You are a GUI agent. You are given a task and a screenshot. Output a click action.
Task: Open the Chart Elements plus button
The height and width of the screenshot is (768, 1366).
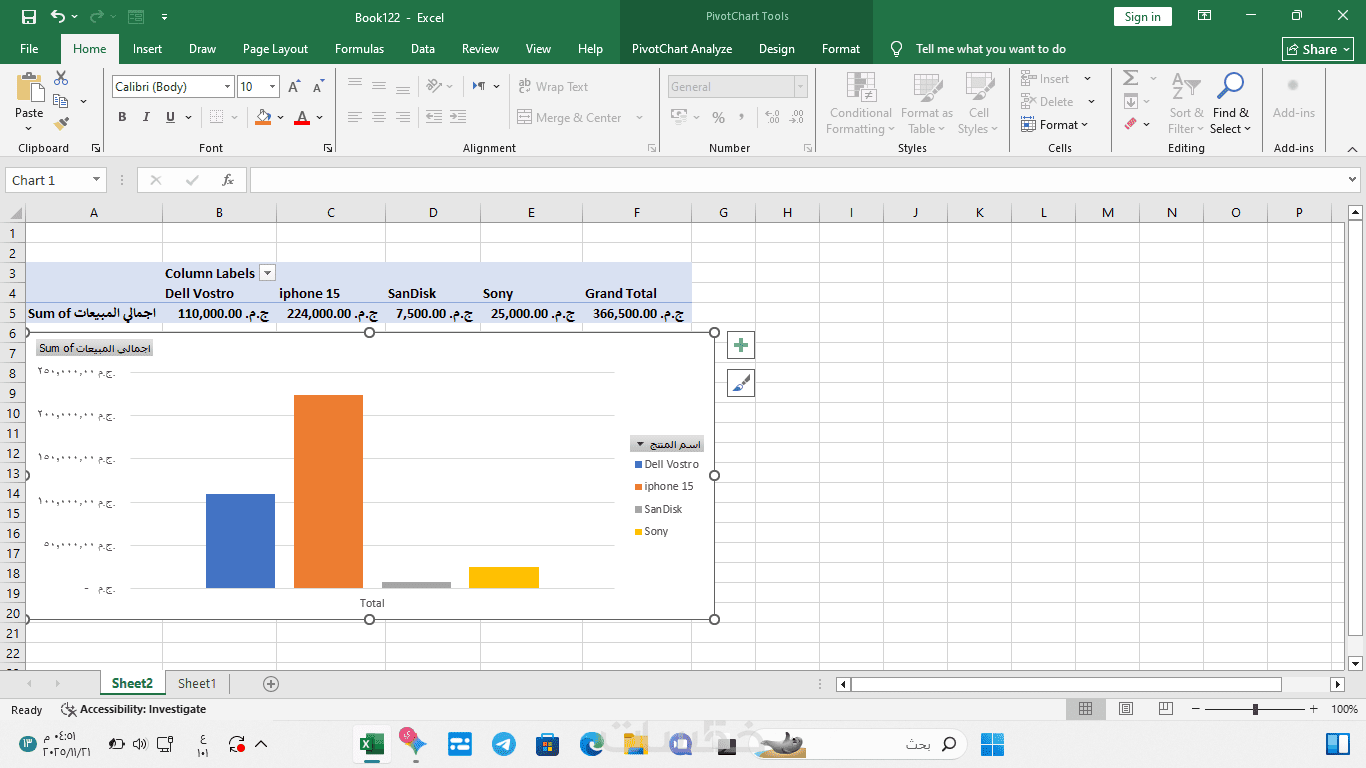(x=741, y=346)
